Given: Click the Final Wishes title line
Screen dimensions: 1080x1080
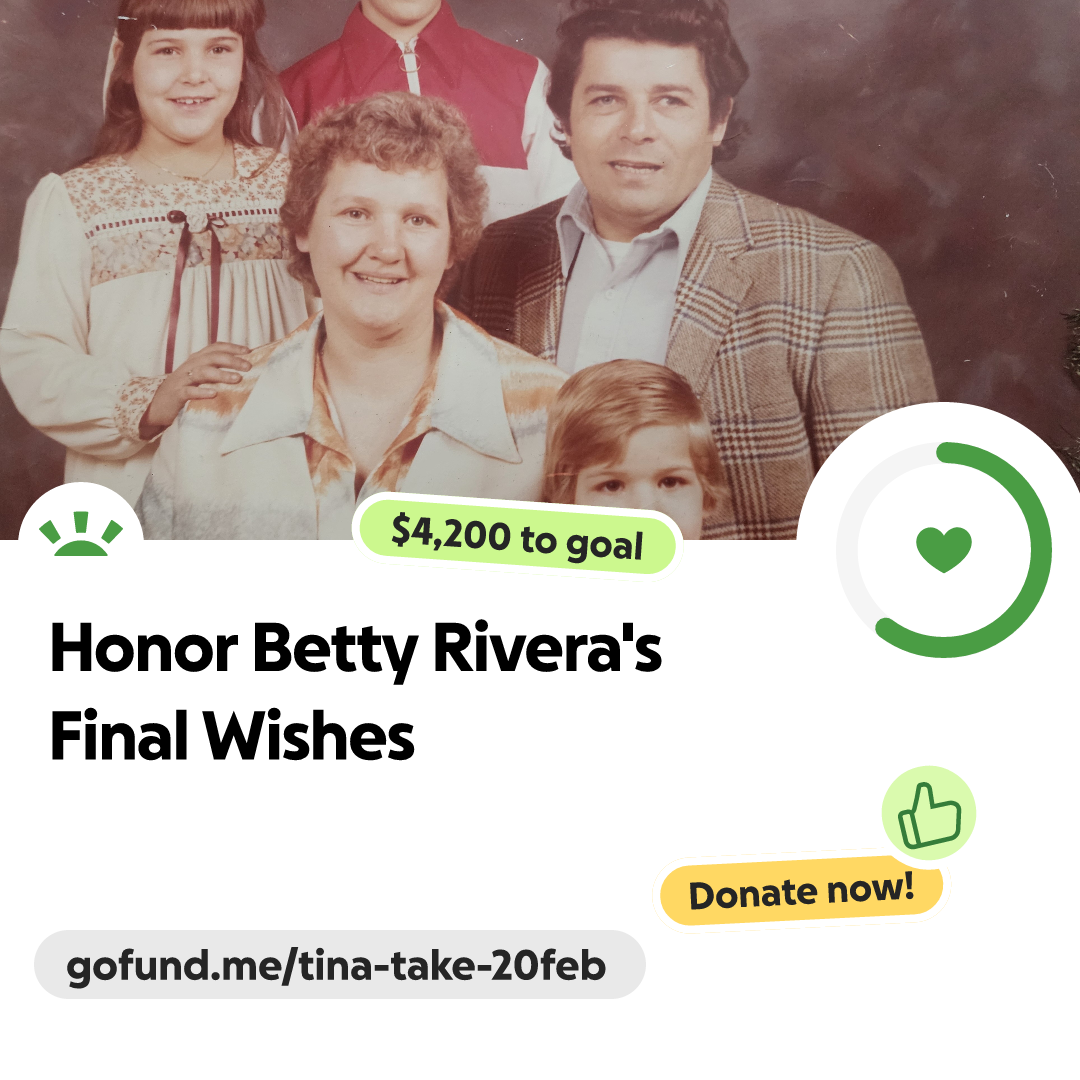Looking at the screenshot, I should [x=232, y=736].
